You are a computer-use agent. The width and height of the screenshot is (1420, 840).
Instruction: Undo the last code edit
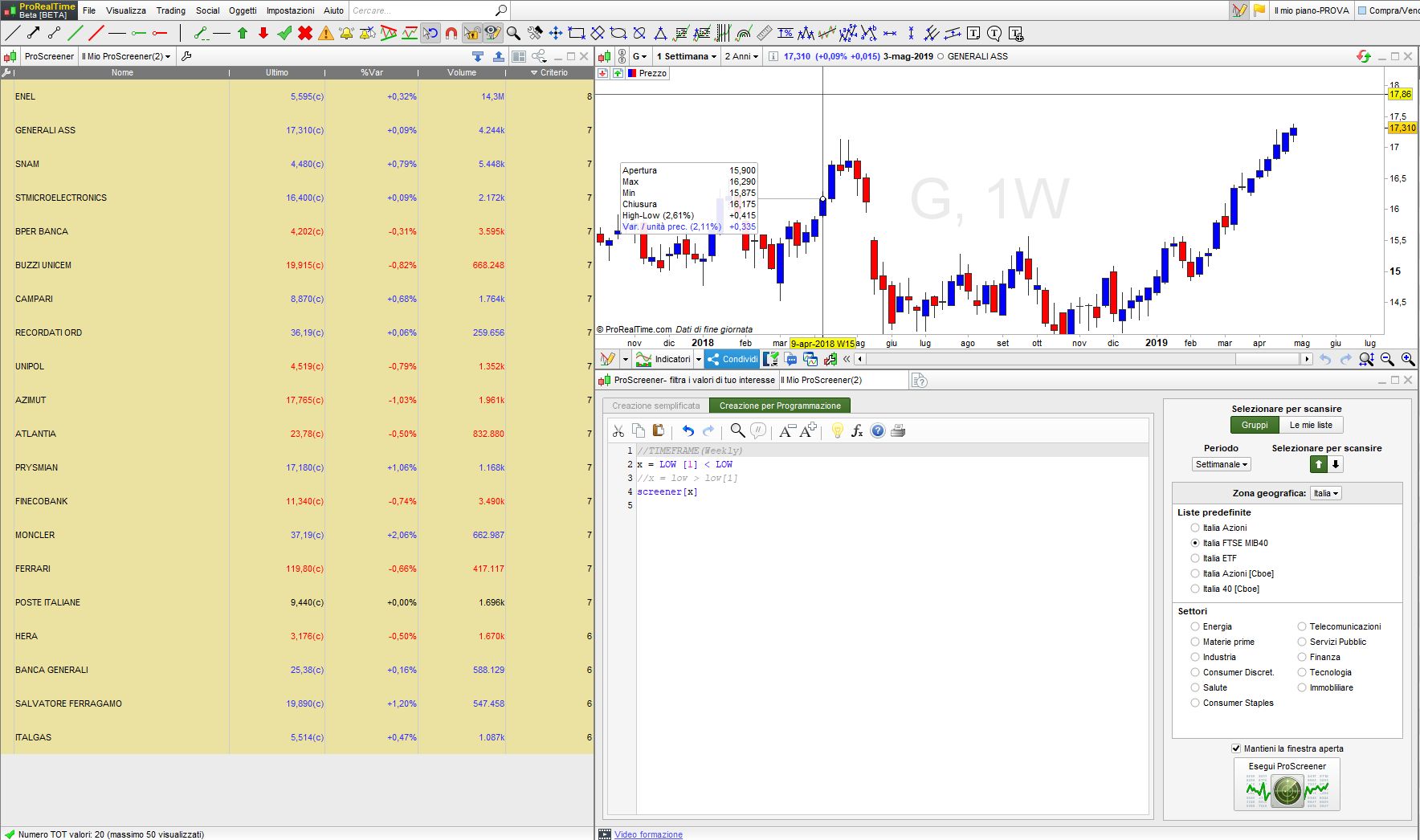coord(688,431)
